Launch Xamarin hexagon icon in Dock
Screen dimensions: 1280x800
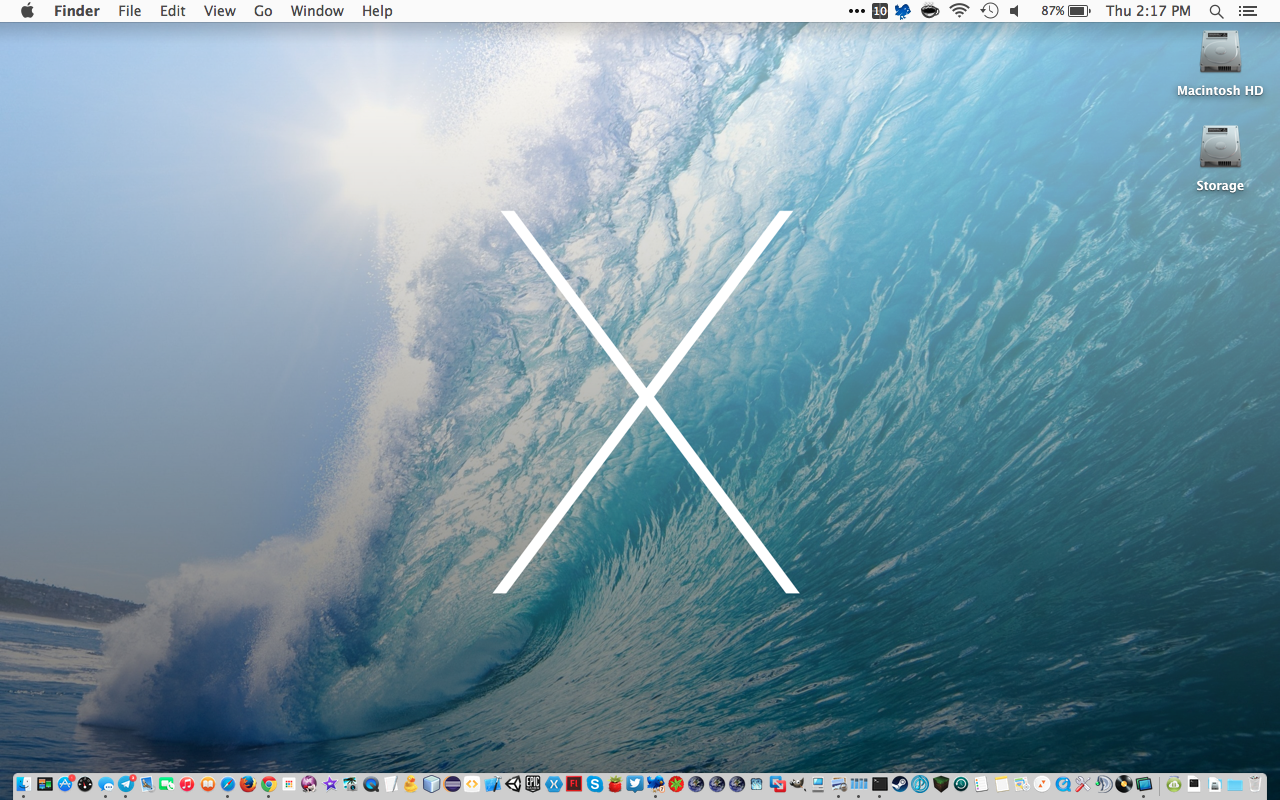click(554, 784)
